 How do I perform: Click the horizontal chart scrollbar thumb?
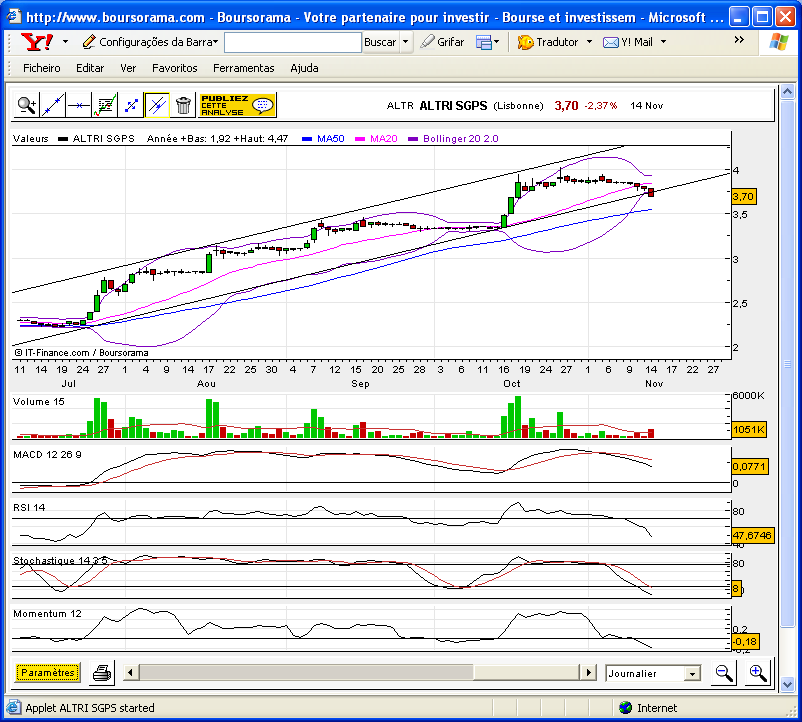click(307, 672)
